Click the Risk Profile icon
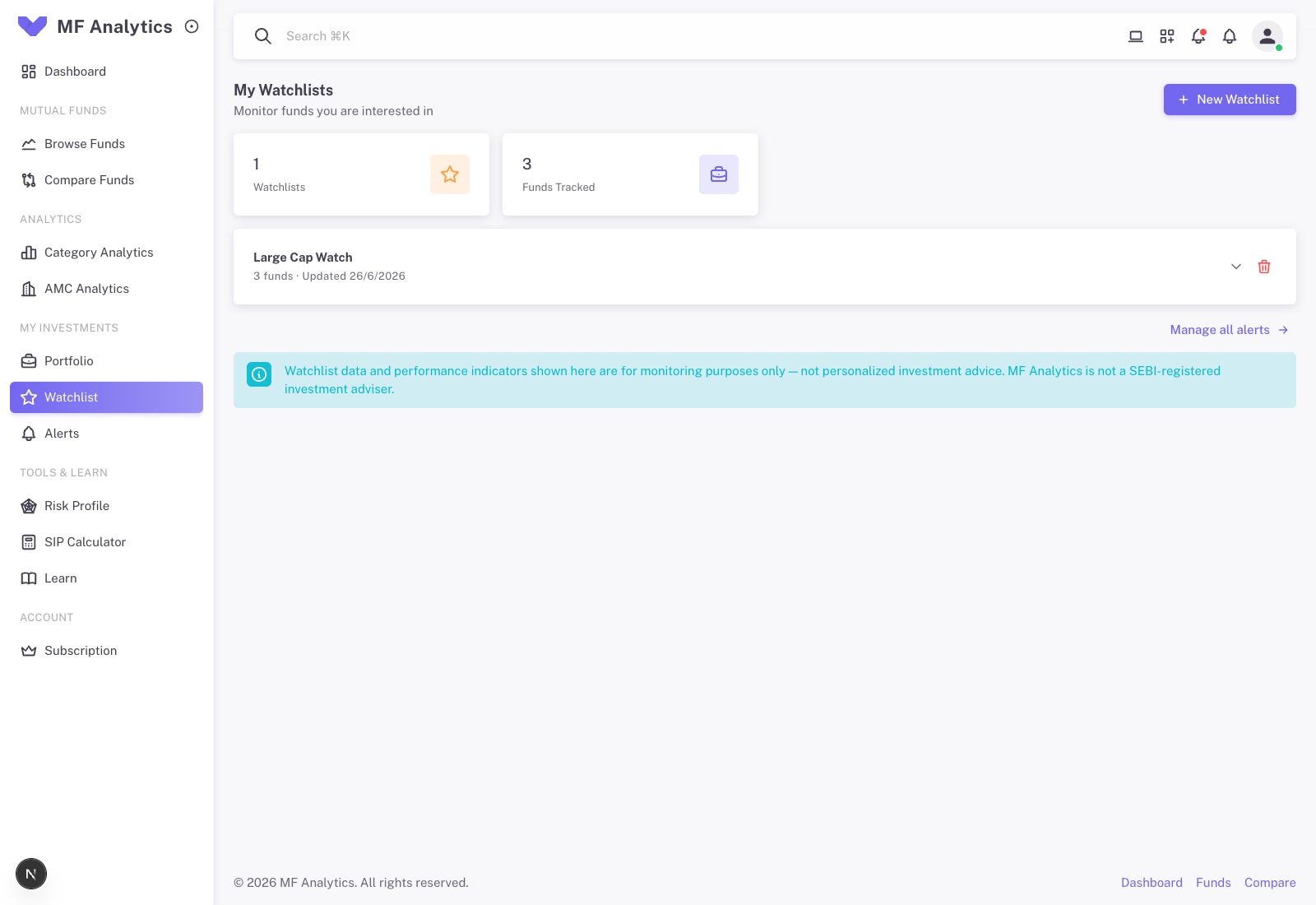 pos(29,506)
